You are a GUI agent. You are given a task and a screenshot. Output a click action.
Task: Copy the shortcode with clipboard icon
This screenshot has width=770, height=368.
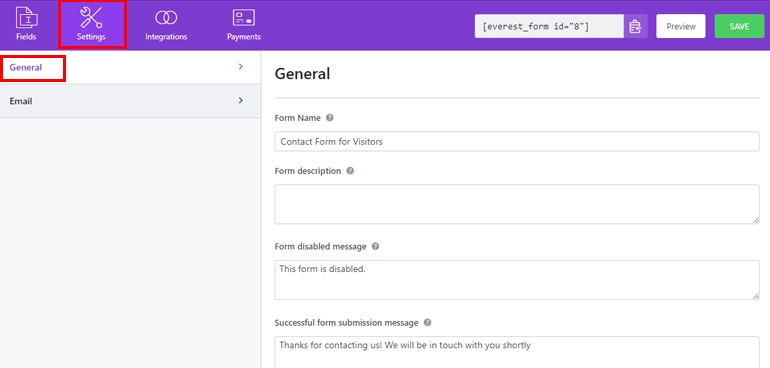[x=636, y=26]
